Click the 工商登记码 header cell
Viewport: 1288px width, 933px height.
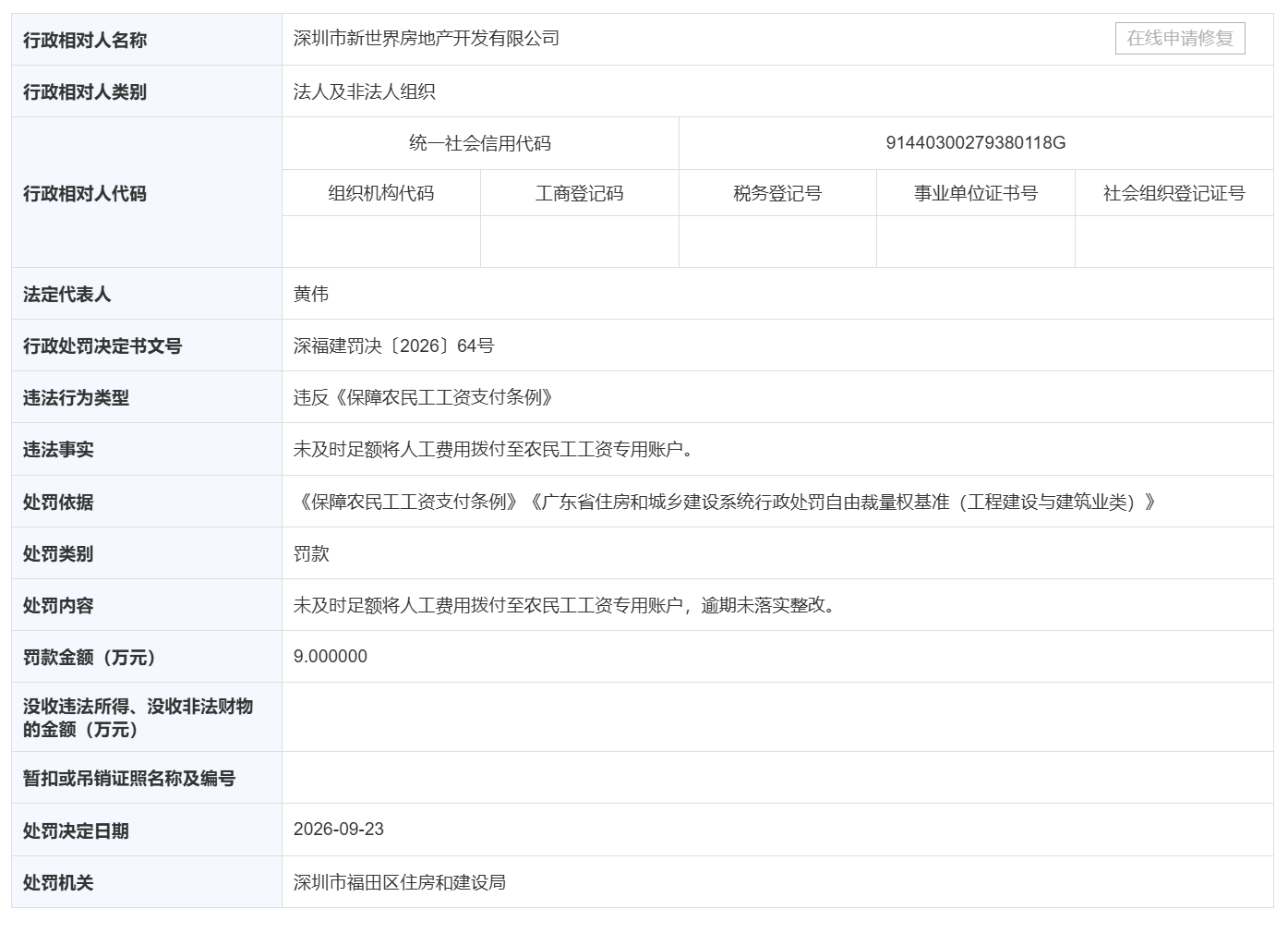[580, 194]
